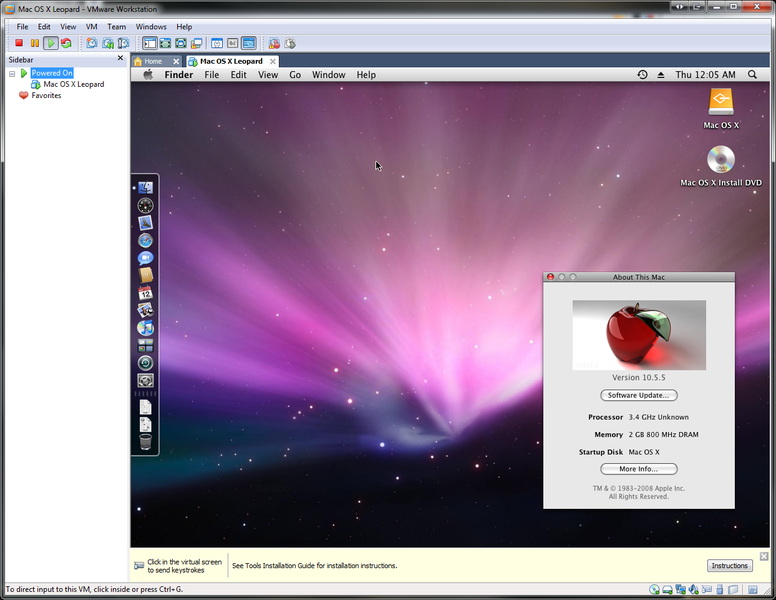This screenshot has height=600, width=776.
Task: Launch Safari from the Dock
Action: [x=146, y=241]
